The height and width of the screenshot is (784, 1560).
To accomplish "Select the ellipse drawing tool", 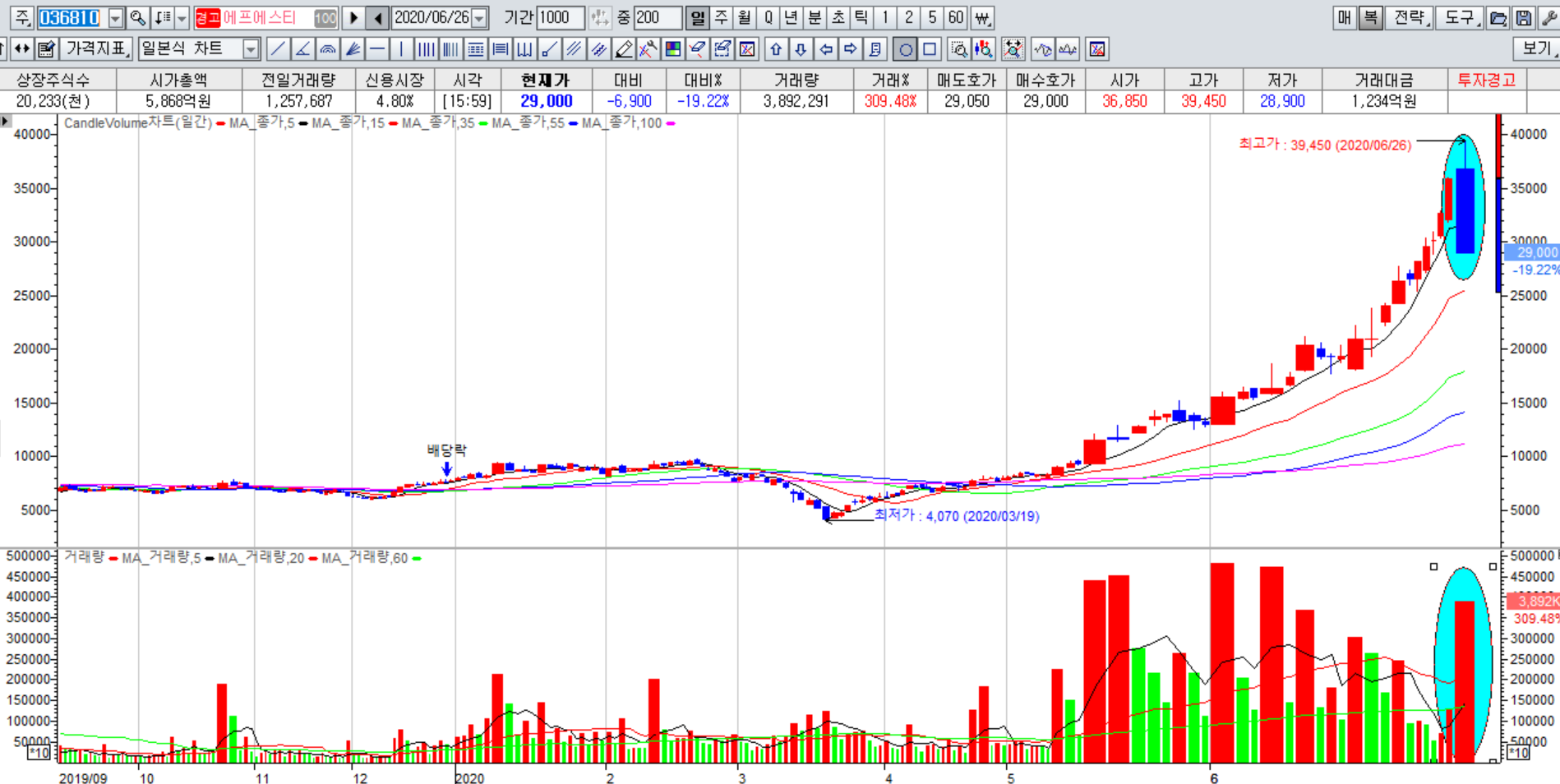I will pyautogui.click(x=905, y=49).
